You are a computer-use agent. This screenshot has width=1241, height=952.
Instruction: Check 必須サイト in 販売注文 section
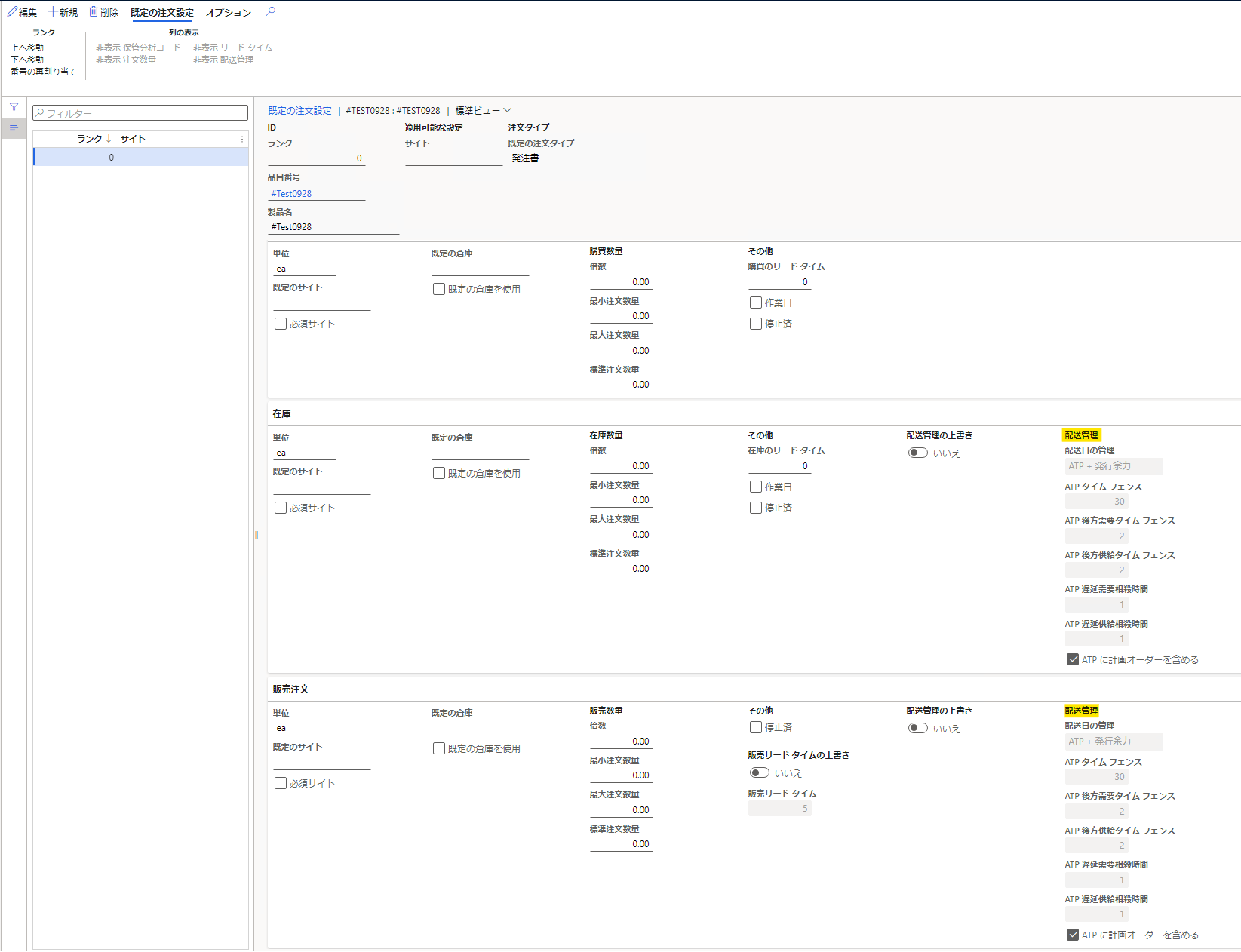[281, 783]
